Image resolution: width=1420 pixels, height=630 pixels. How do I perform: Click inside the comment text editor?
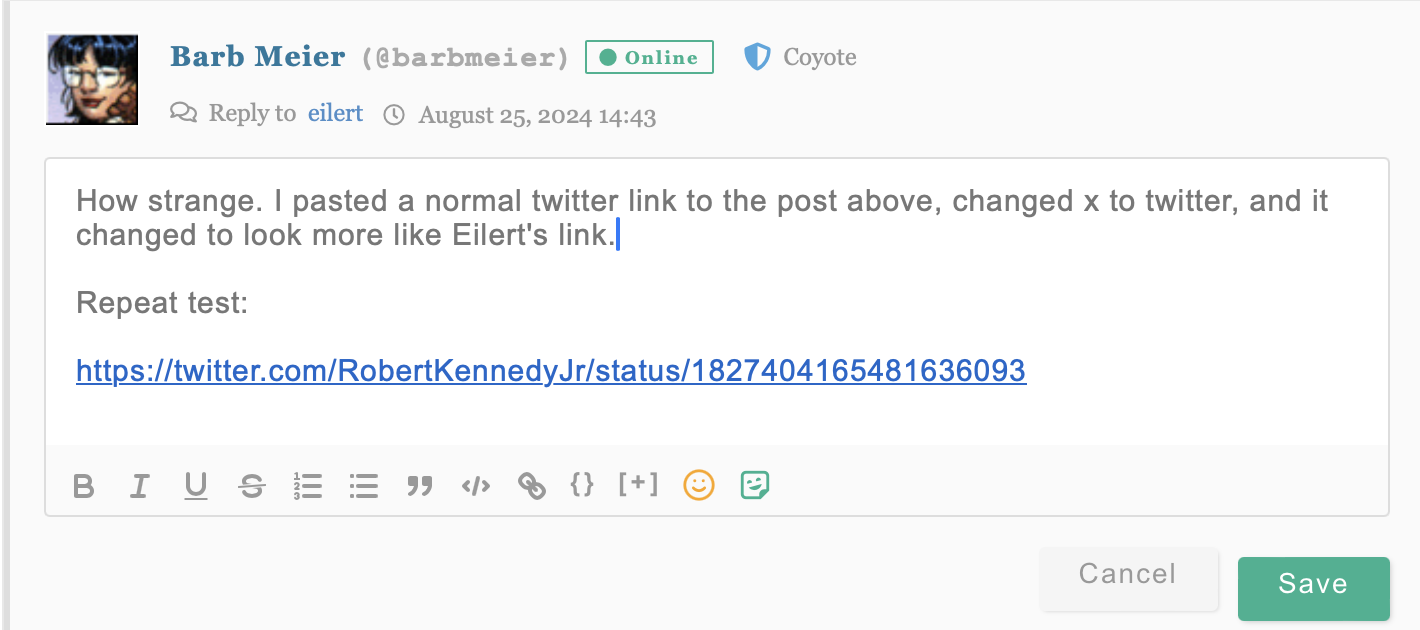(717, 301)
